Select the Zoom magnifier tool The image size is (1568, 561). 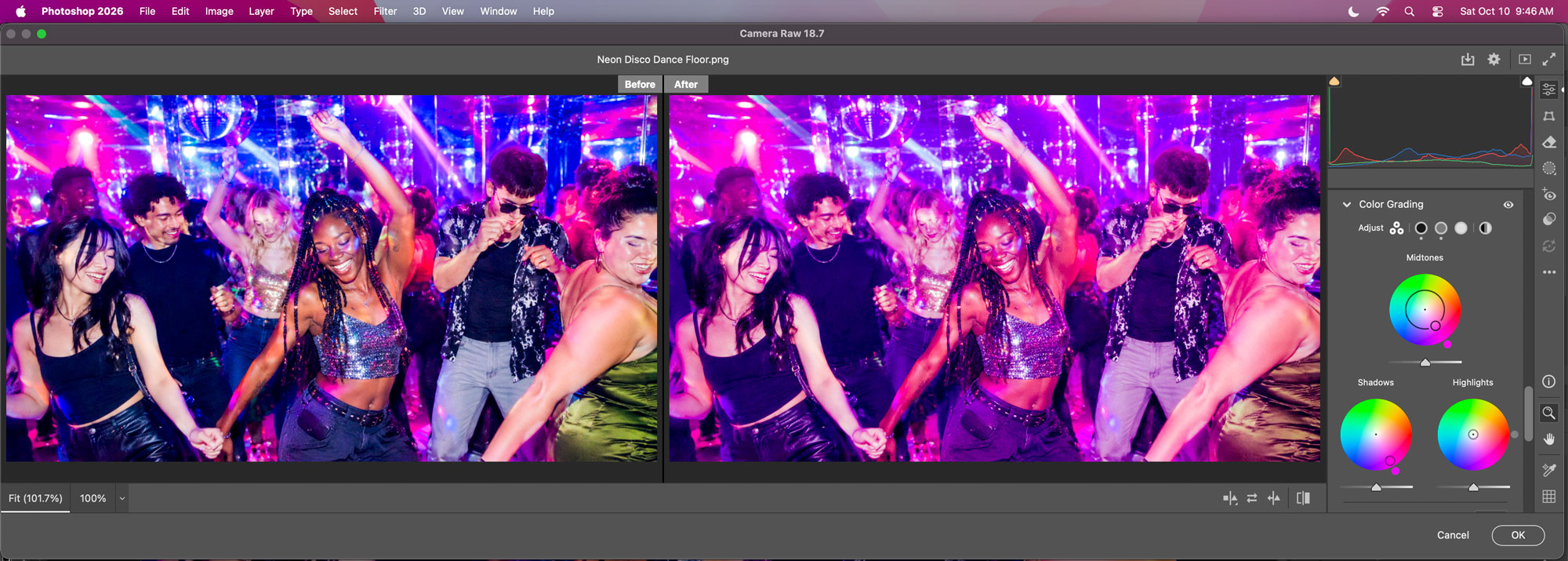(x=1549, y=413)
